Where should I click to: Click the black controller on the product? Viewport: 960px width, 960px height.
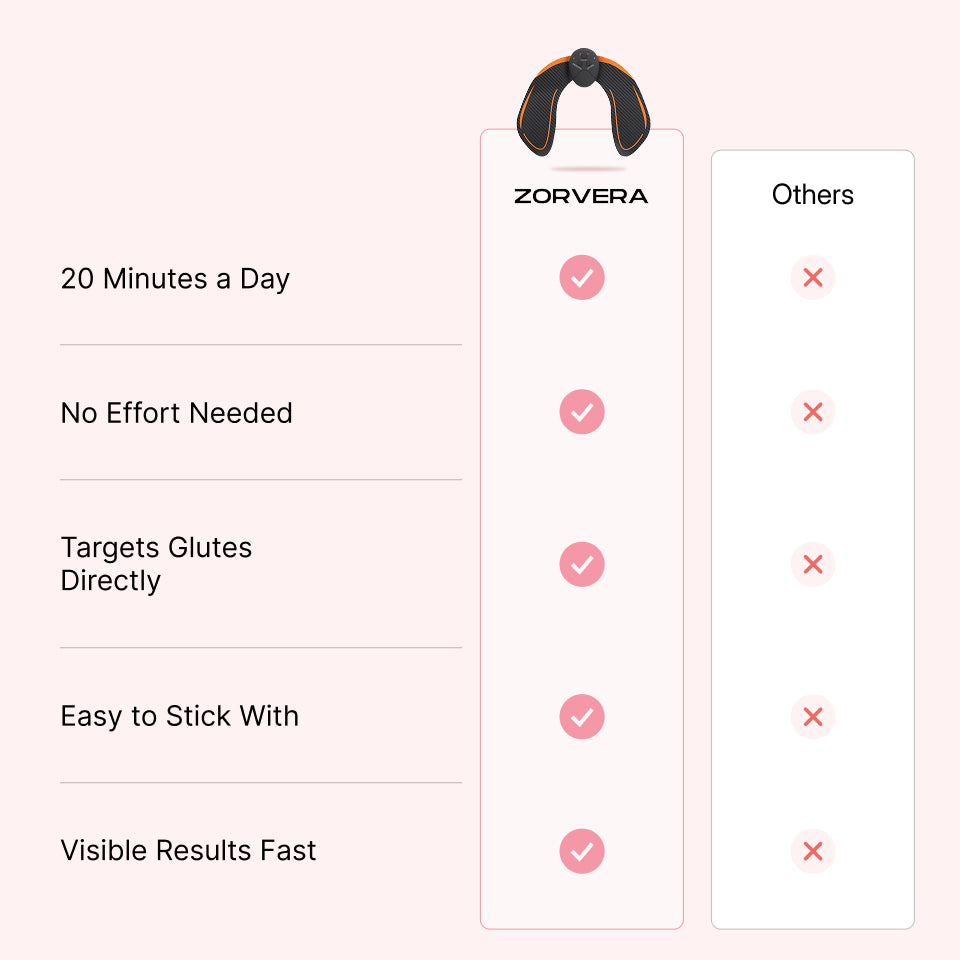click(582, 67)
